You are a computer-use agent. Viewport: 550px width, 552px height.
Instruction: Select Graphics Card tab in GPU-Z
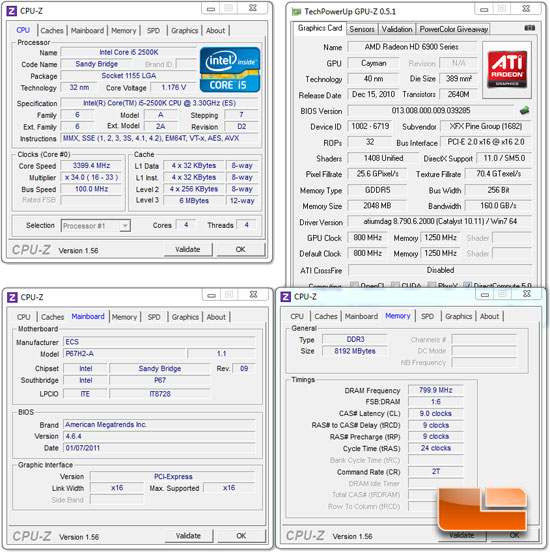point(320,28)
